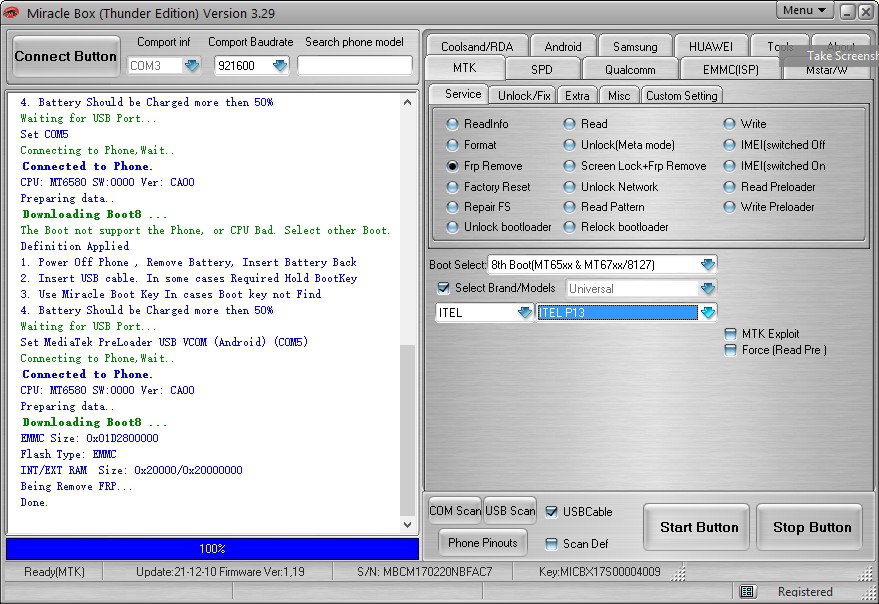Open the ITEL P13 model dropdown arrow

tap(708, 312)
